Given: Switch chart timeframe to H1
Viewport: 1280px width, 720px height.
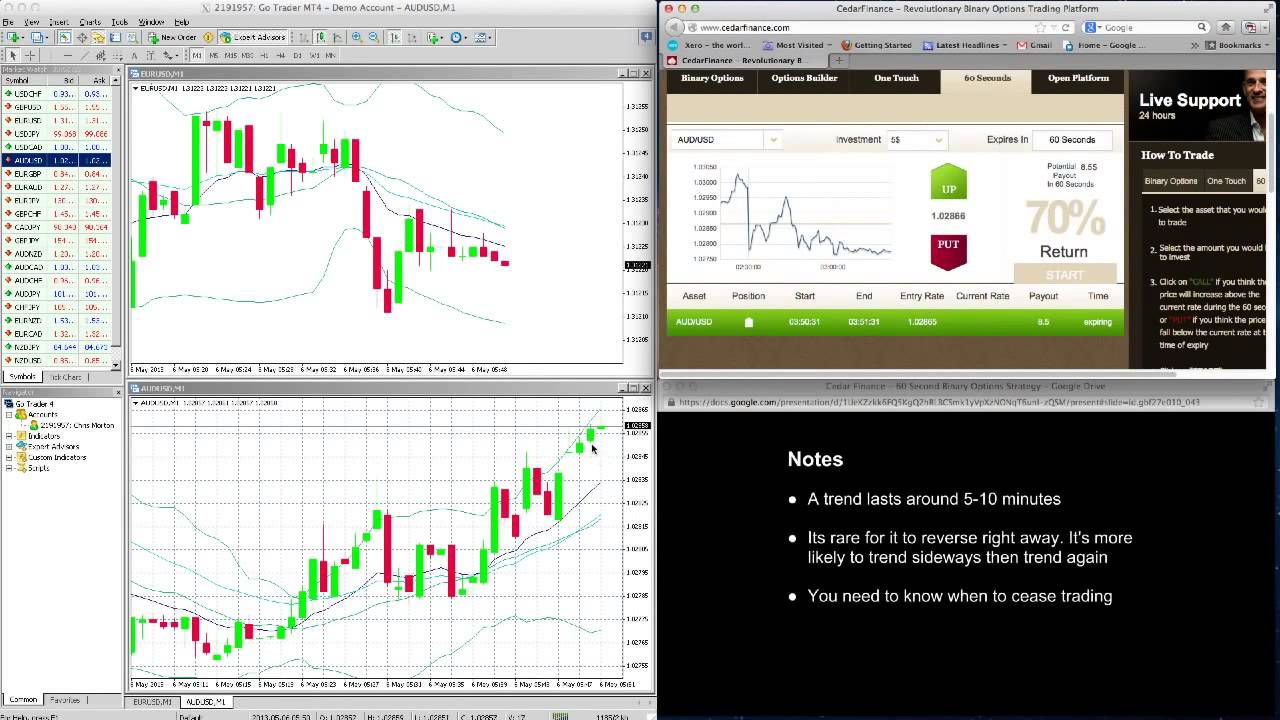Looking at the screenshot, I should [264, 55].
